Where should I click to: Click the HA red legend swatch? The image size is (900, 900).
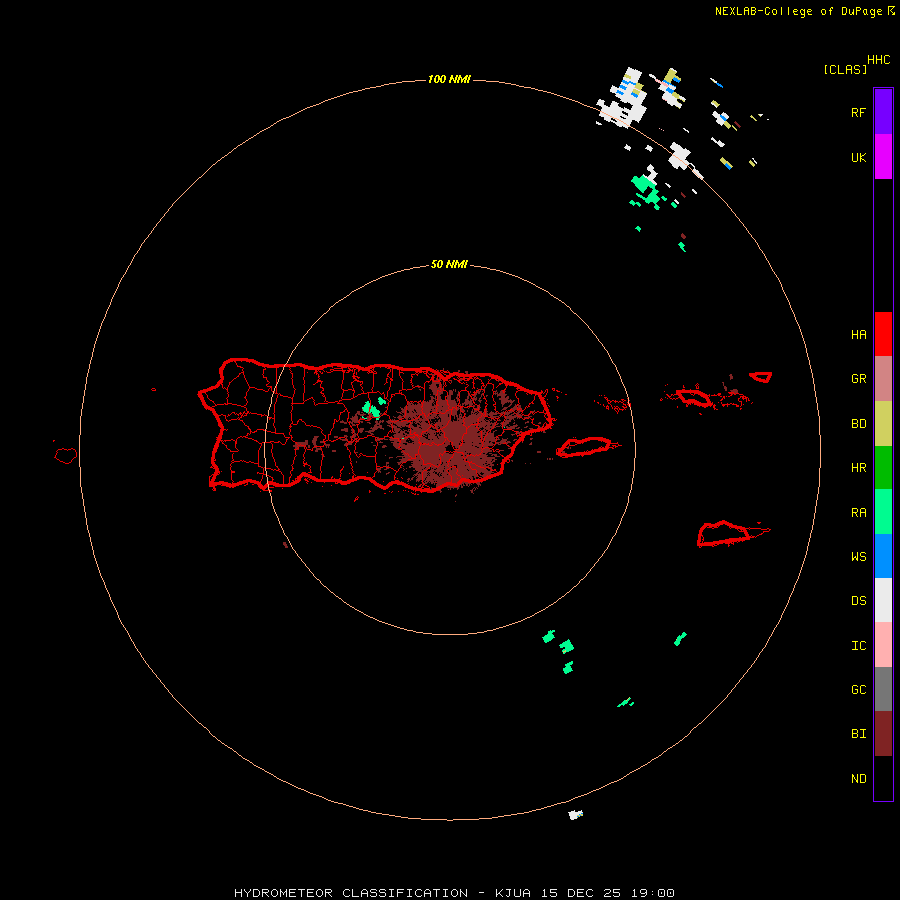point(883,334)
